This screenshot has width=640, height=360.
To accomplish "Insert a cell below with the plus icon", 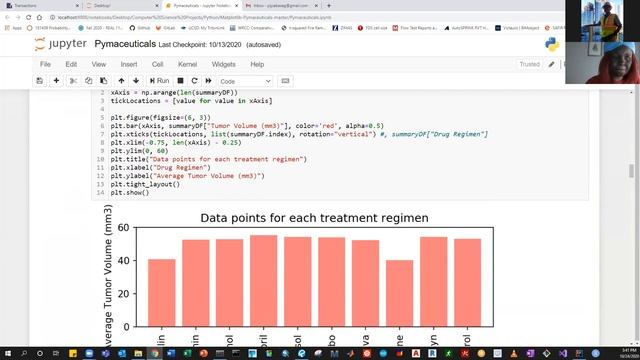I will coord(56,81).
